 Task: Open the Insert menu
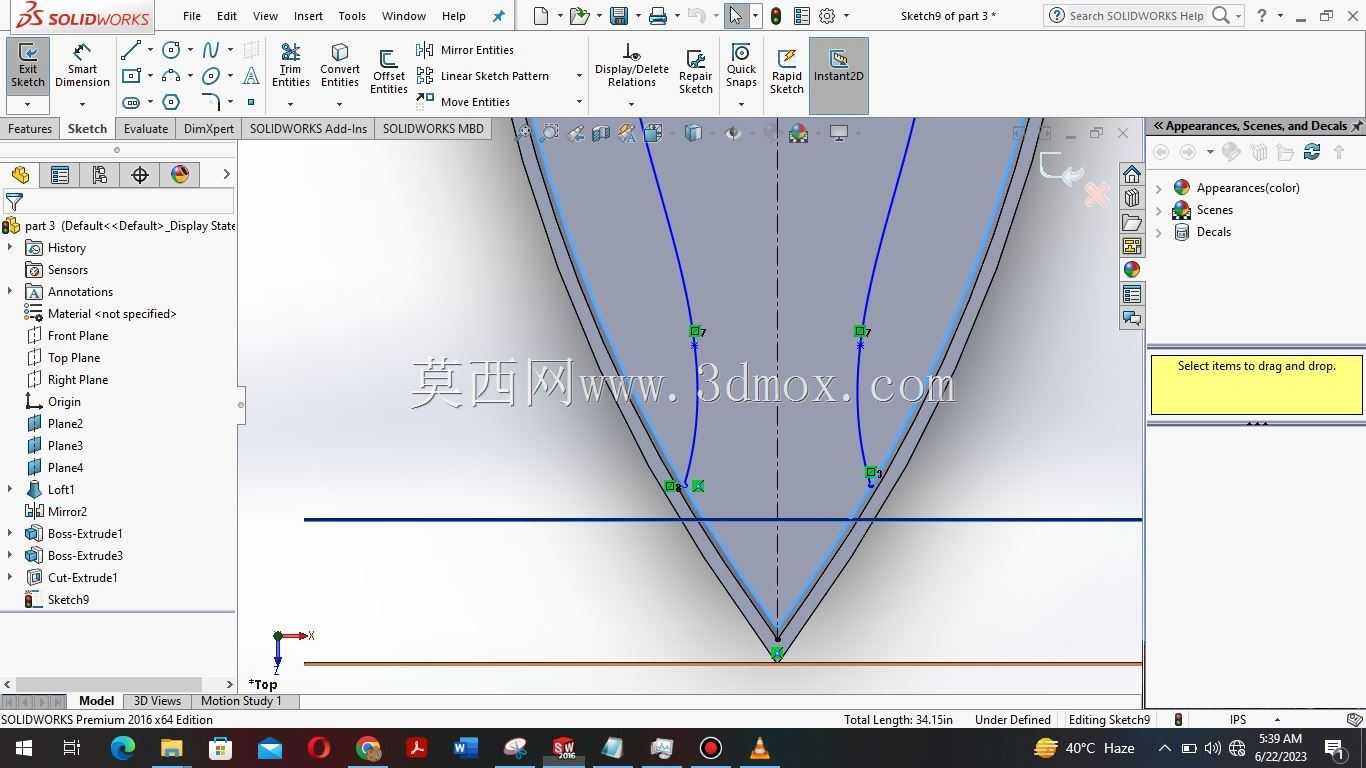click(308, 16)
